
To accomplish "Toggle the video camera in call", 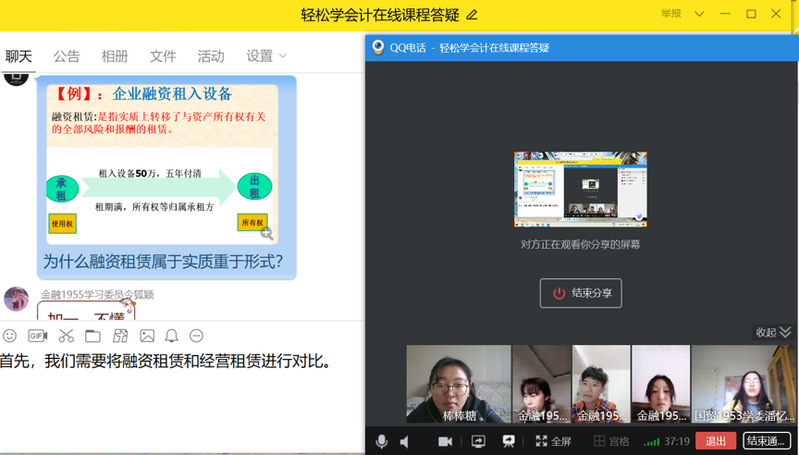I will pyautogui.click(x=445, y=441).
